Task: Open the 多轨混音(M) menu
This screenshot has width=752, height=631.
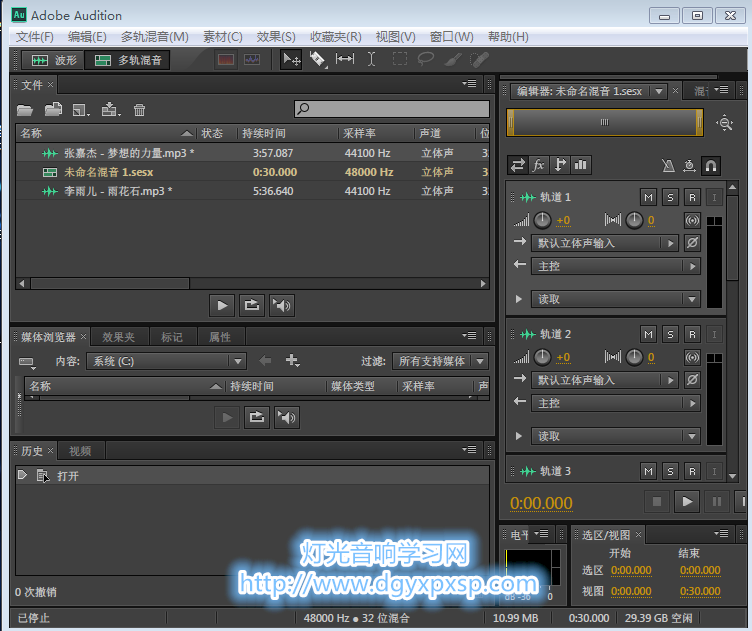Action: (x=154, y=37)
